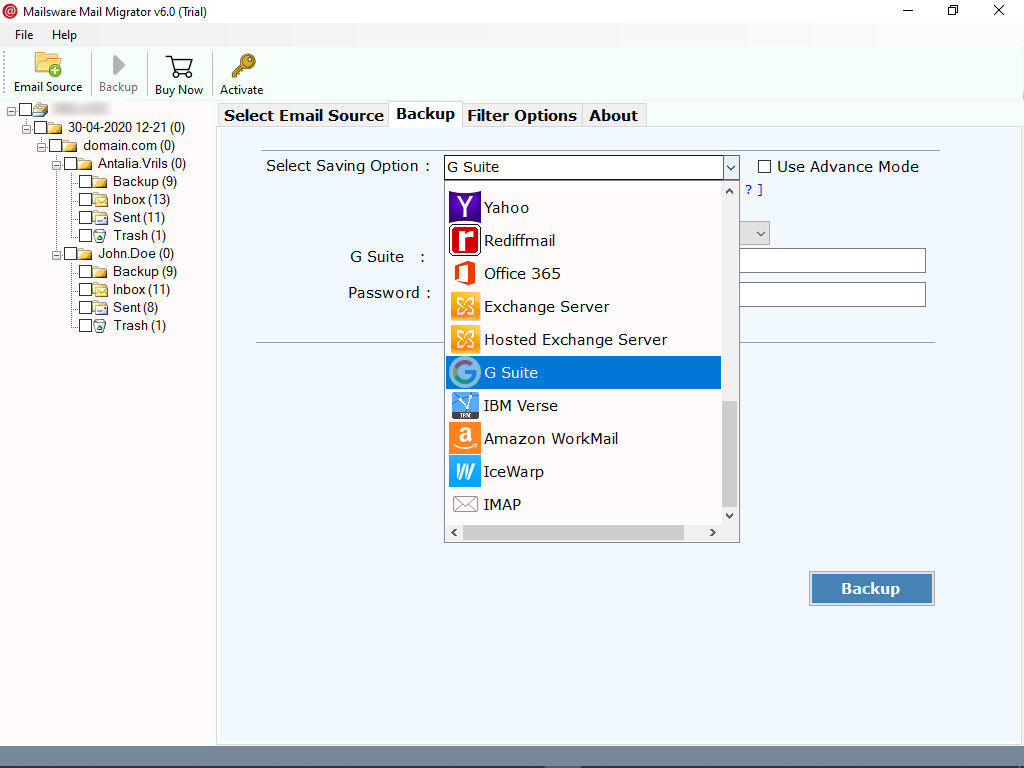The height and width of the screenshot is (768, 1024).
Task: Check the 30-04-2020 12-21 checkbox
Action: (x=40, y=127)
